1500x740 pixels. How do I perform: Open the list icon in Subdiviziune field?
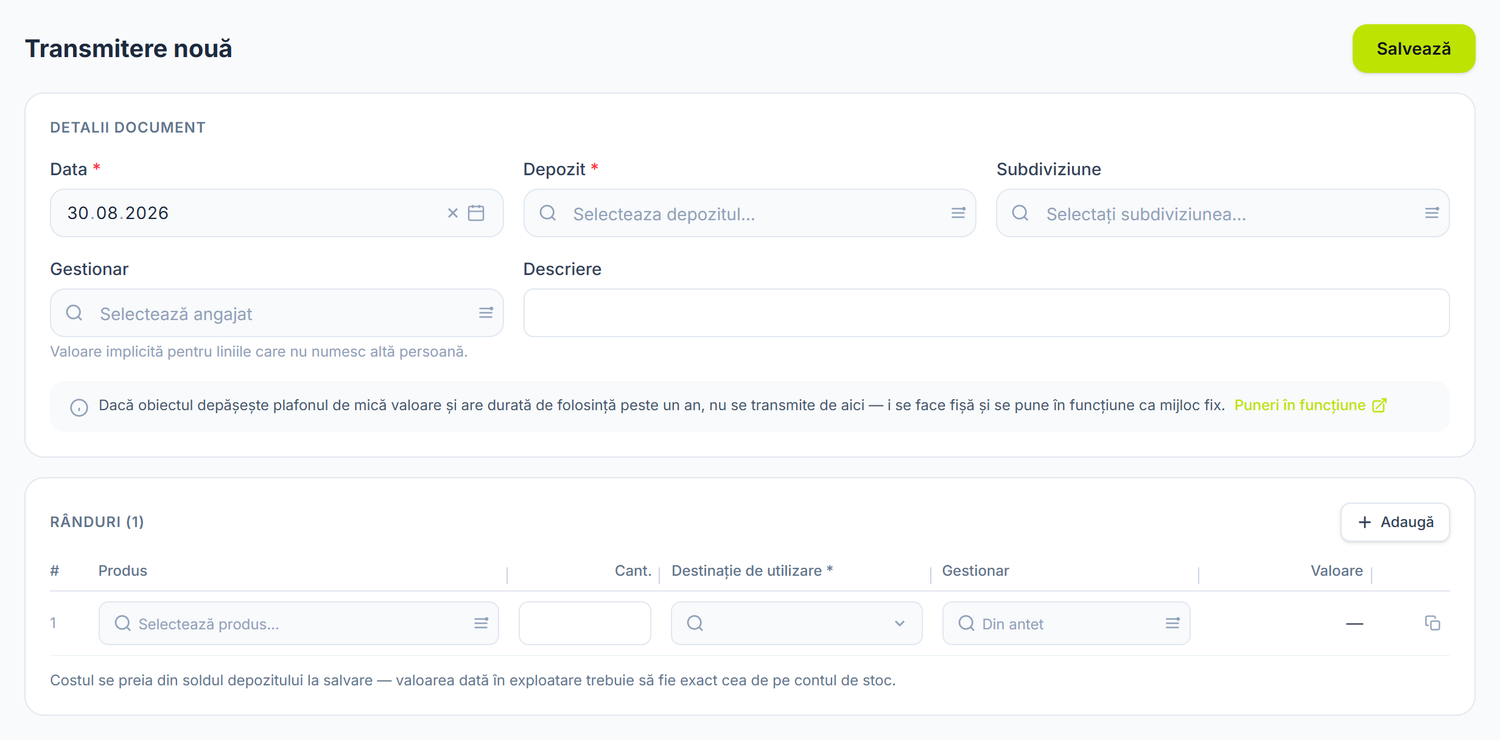(x=1432, y=213)
